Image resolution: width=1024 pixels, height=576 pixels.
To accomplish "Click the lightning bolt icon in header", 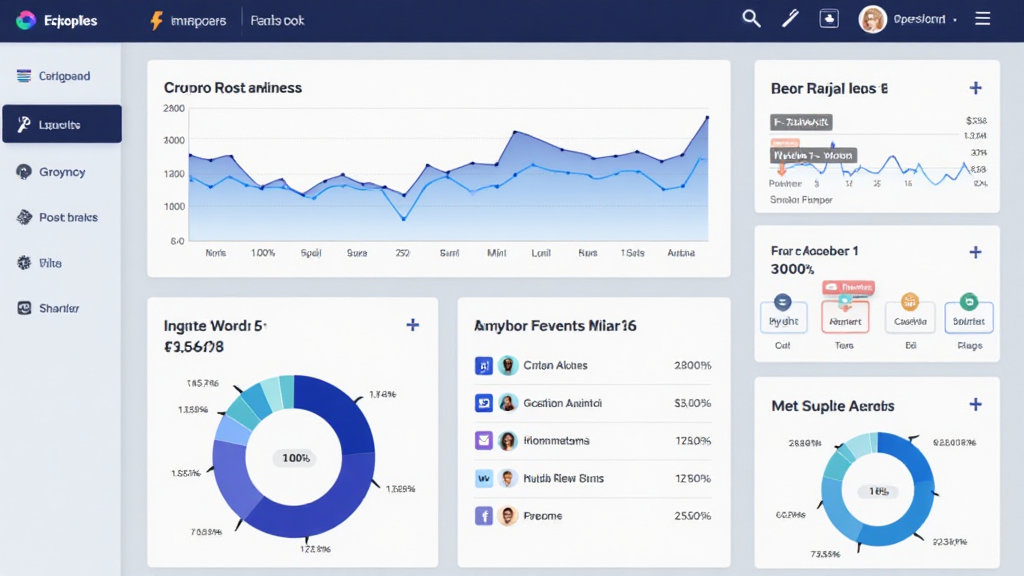I will click(156, 20).
